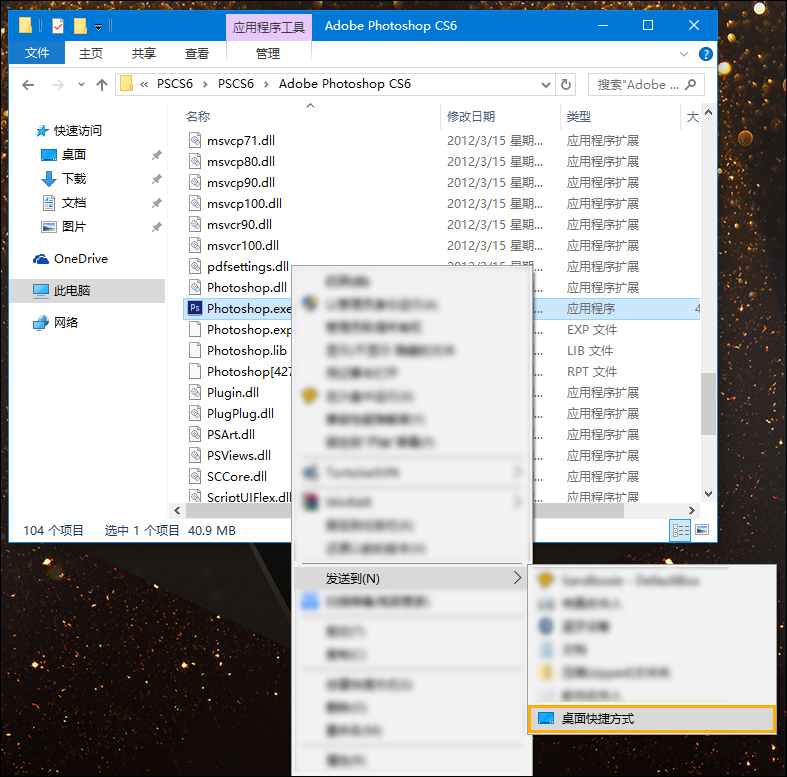Select 网络 in navigation pane
Screen dimensions: 787x777
coord(55,323)
